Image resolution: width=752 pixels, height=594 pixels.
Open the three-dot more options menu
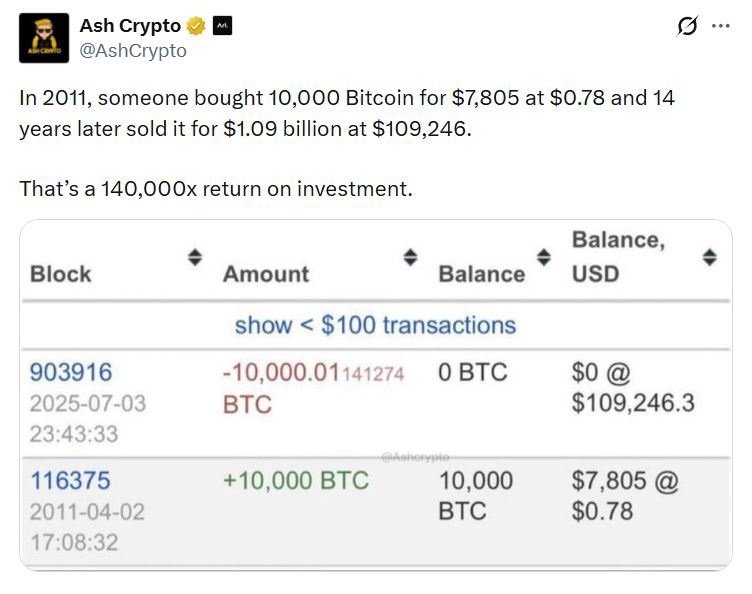(720, 27)
